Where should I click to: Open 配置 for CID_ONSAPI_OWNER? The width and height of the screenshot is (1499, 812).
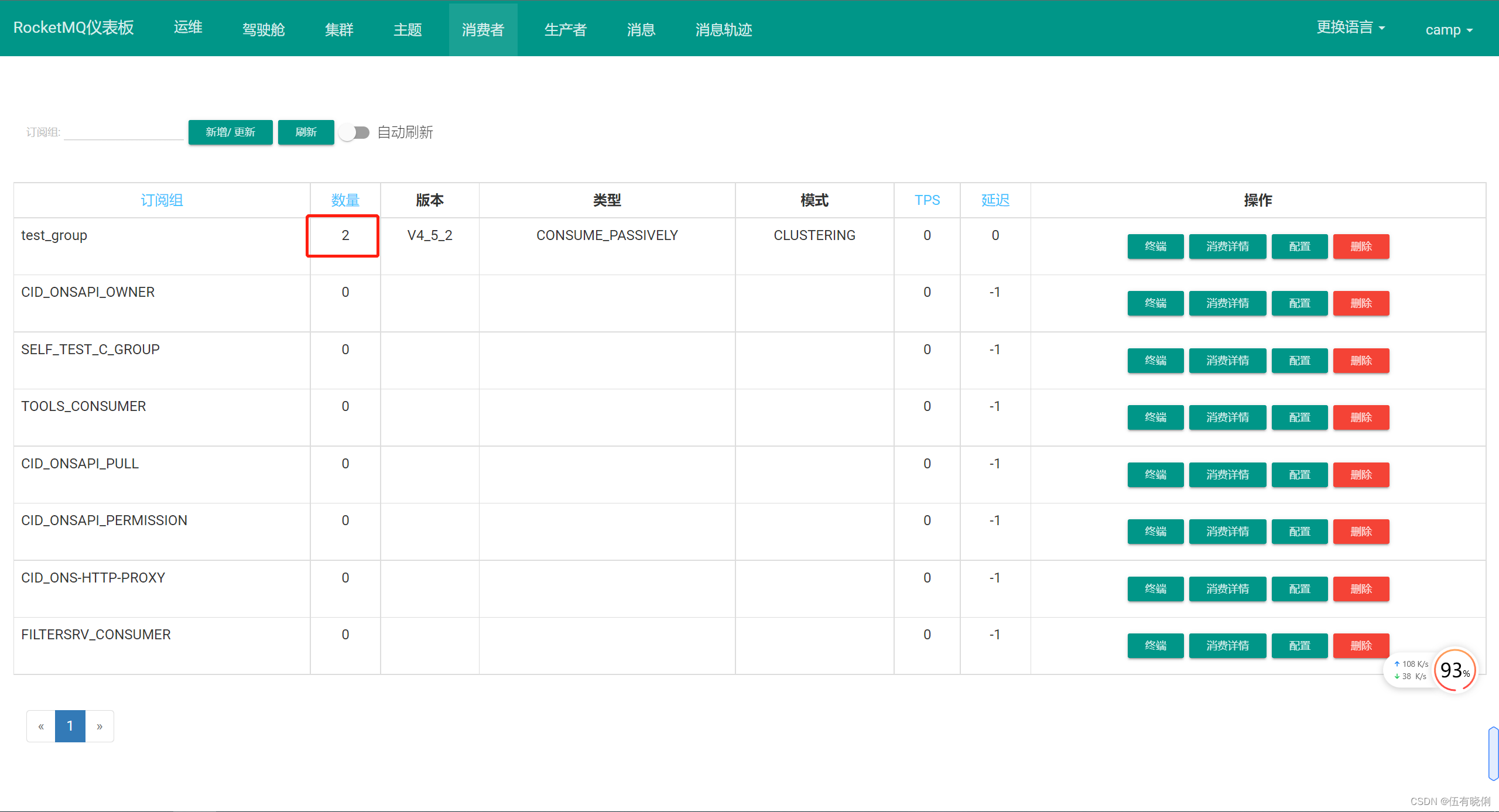pos(1299,303)
